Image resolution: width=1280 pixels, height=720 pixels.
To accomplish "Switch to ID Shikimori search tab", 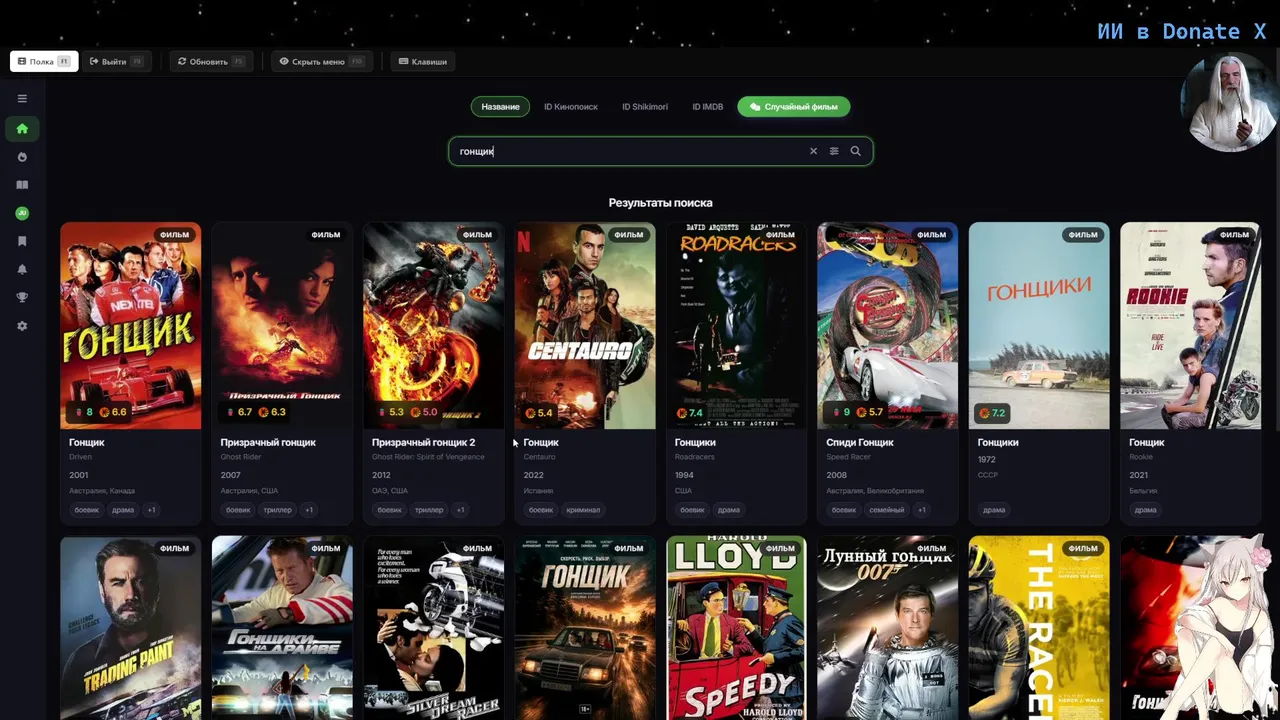I will (645, 107).
